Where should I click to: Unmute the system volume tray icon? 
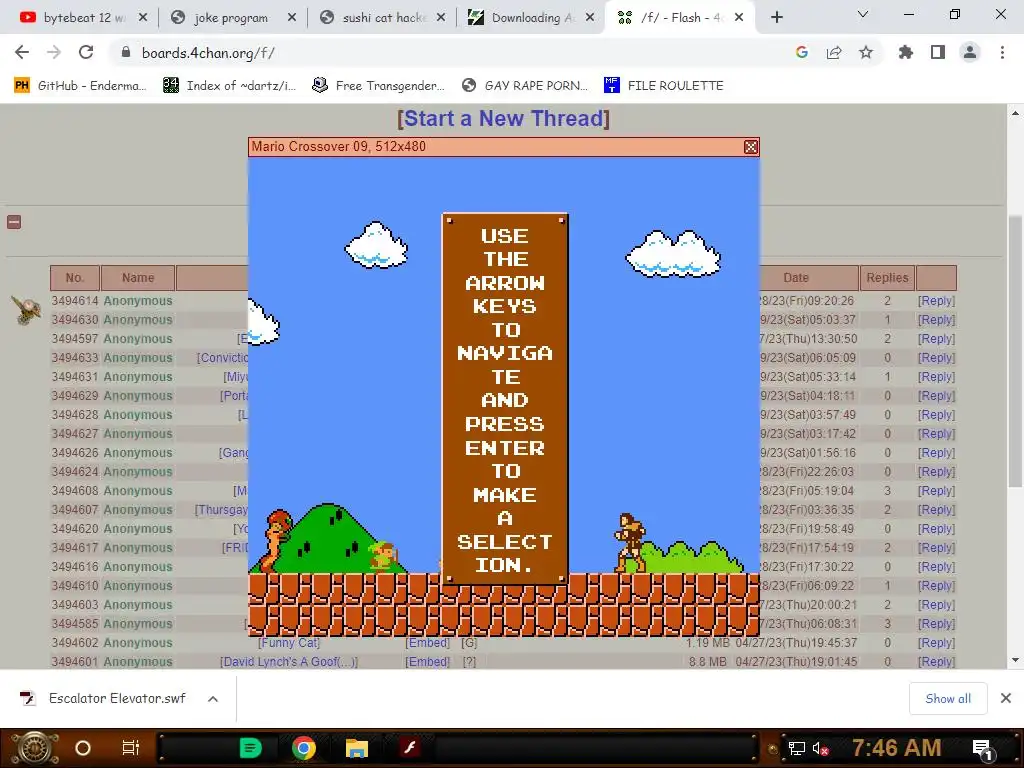coord(820,748)
